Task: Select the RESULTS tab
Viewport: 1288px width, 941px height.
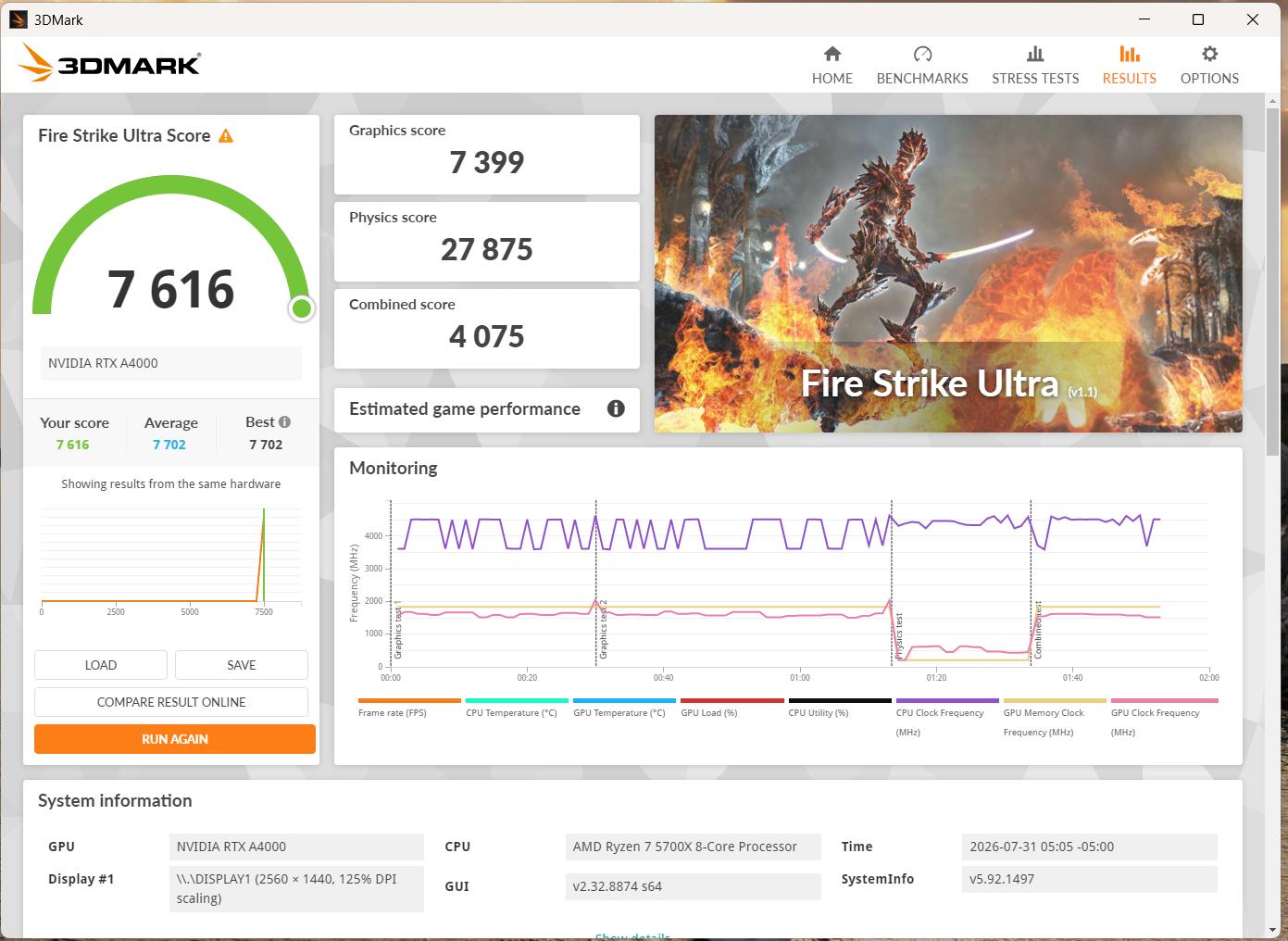Action: click(x=1129, y=65)
